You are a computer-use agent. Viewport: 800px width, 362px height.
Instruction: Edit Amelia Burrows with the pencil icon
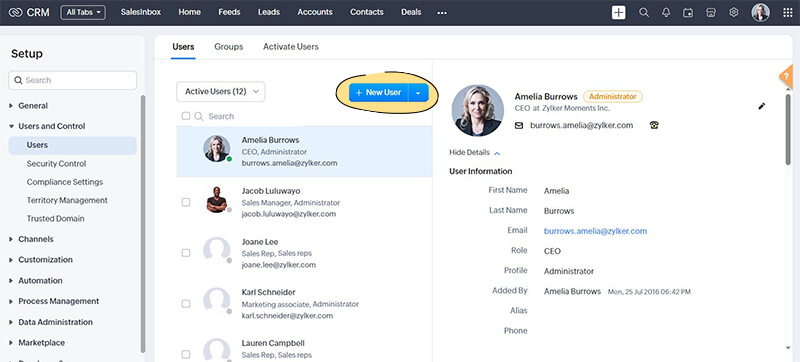coord(762,106)
